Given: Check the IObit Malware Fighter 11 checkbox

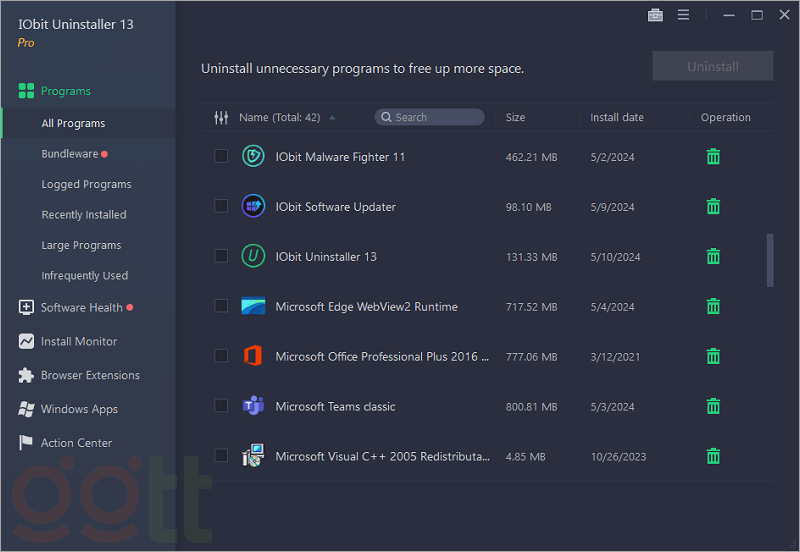Looking at the screenshot, I should click(221, 156).
